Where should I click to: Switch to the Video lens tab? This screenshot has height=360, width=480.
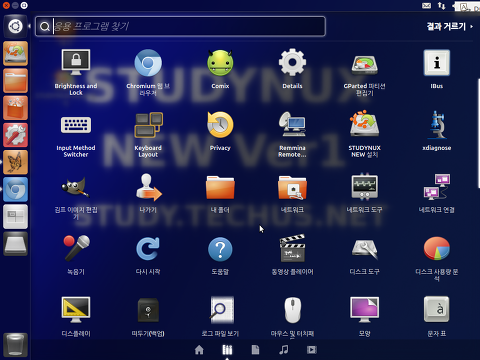click(x=312, y=350)
